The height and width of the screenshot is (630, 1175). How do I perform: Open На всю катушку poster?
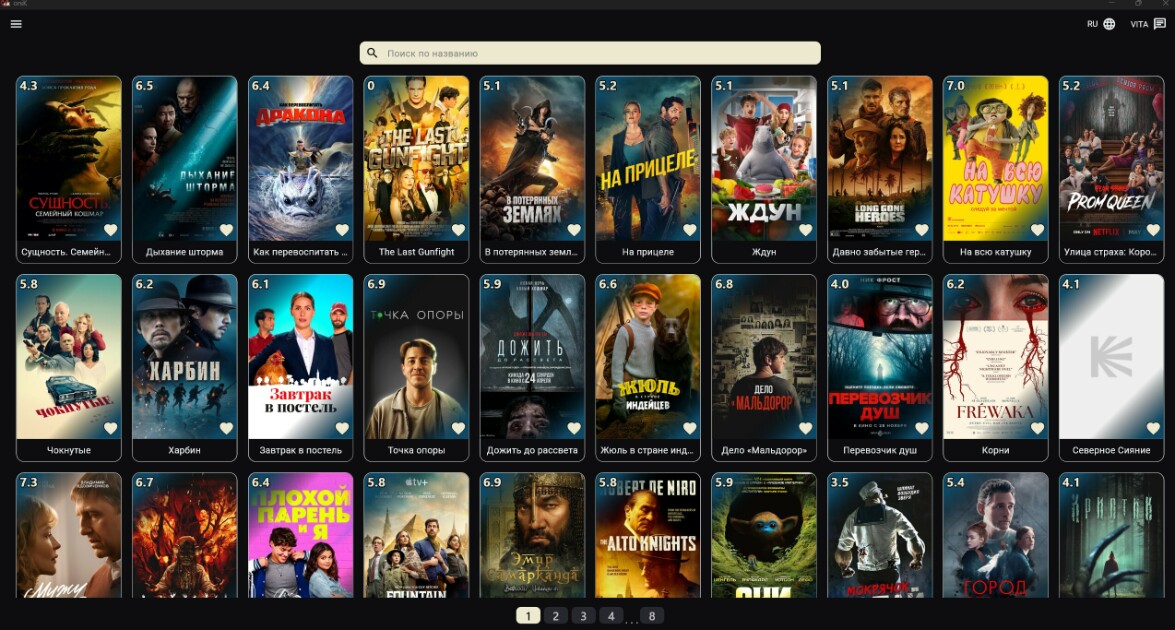pyautogui.click(x=996, y=158)
